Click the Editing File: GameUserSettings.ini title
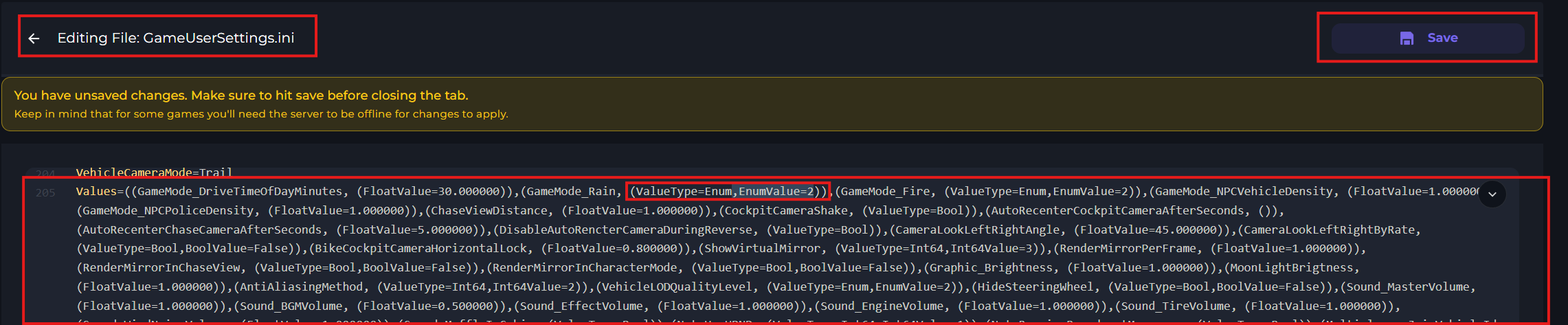The image size is (1568, 325). tap(175, 38)
